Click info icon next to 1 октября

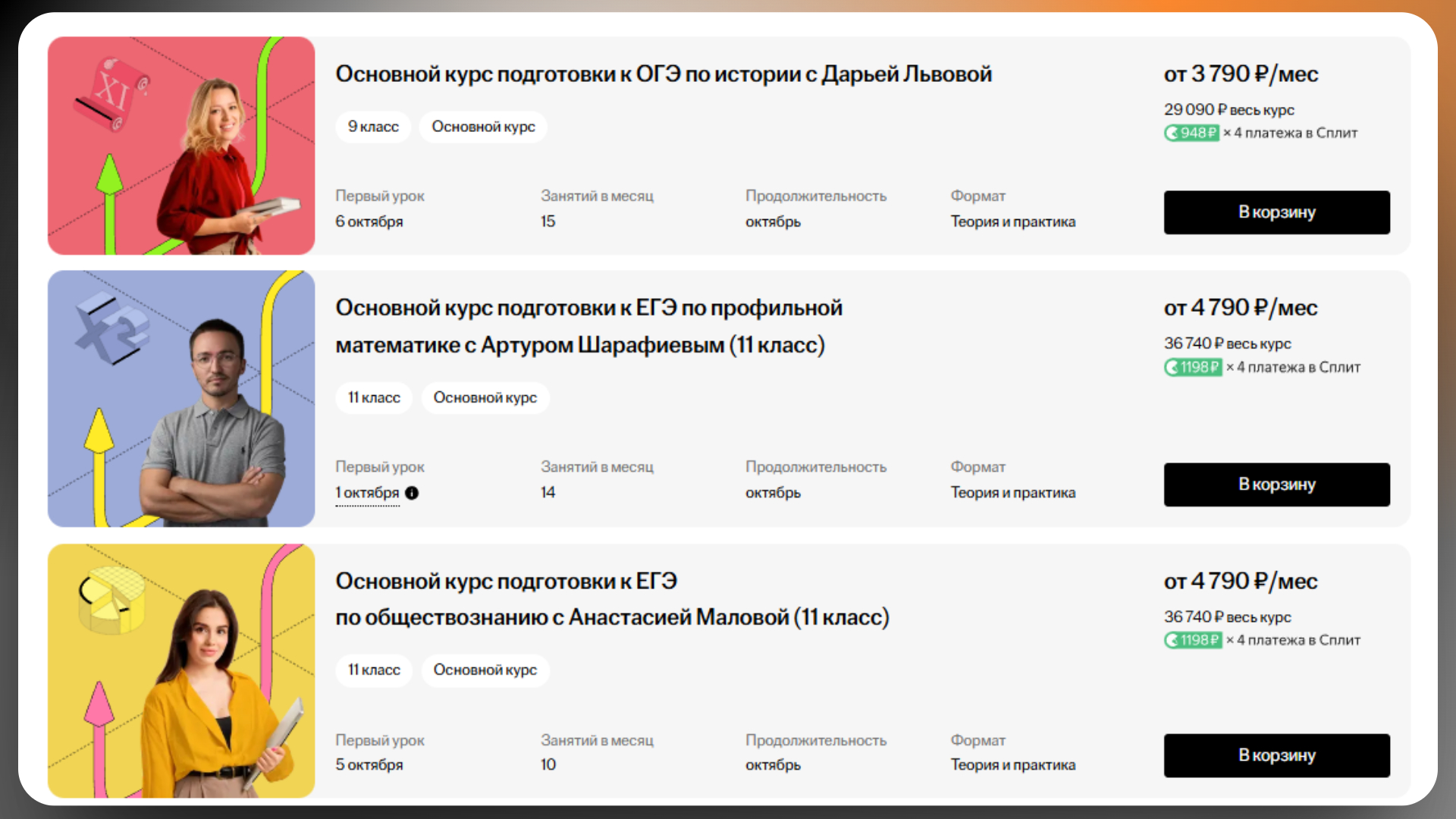(412, 493)
